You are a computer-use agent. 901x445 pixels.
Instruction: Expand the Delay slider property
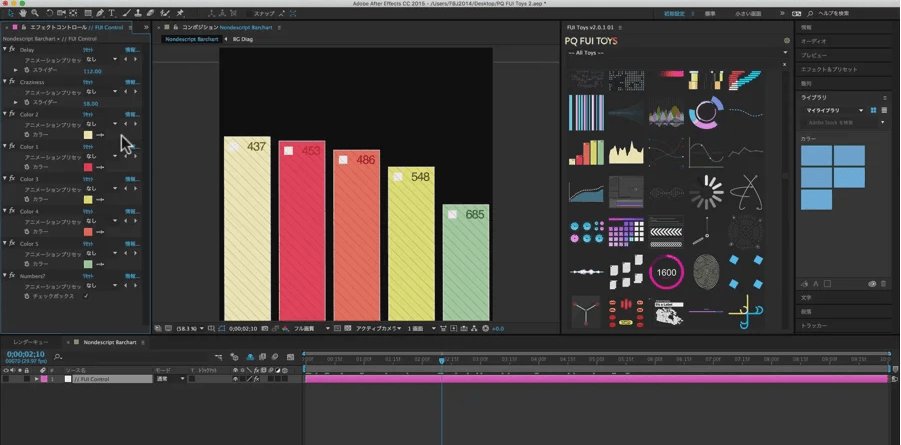coord(16,70)
